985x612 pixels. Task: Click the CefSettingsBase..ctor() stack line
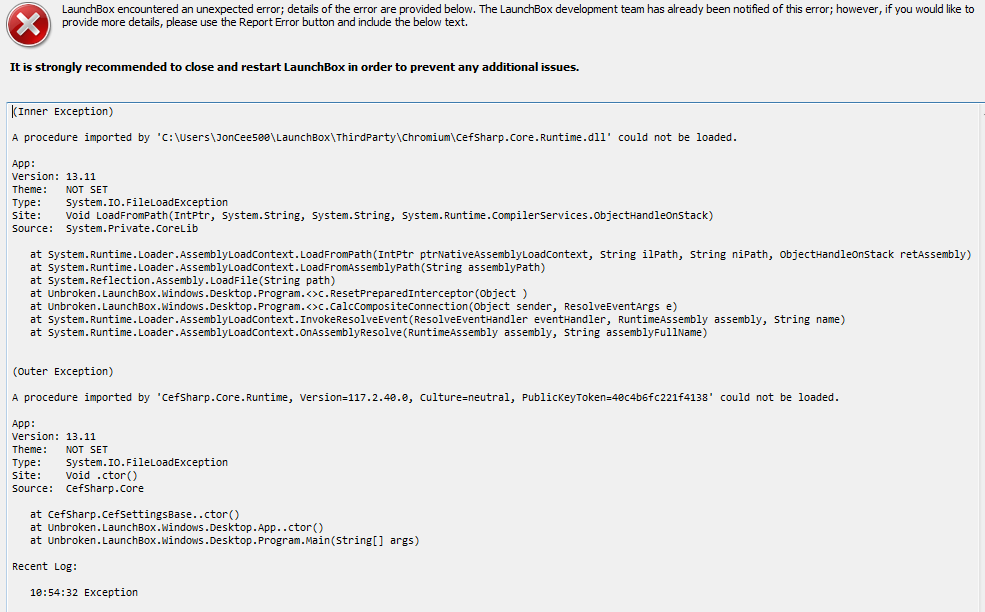[135, 515]
